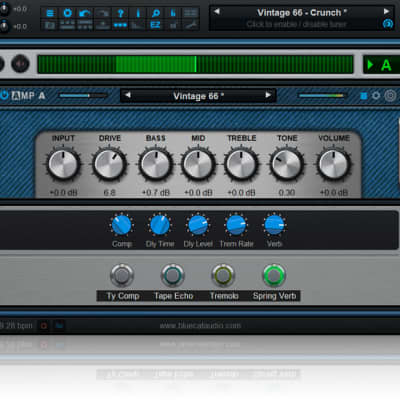Toggle the Spring Verb footswitch
The height and width of the screenshot is (400, 400).
tap(274, 275)
